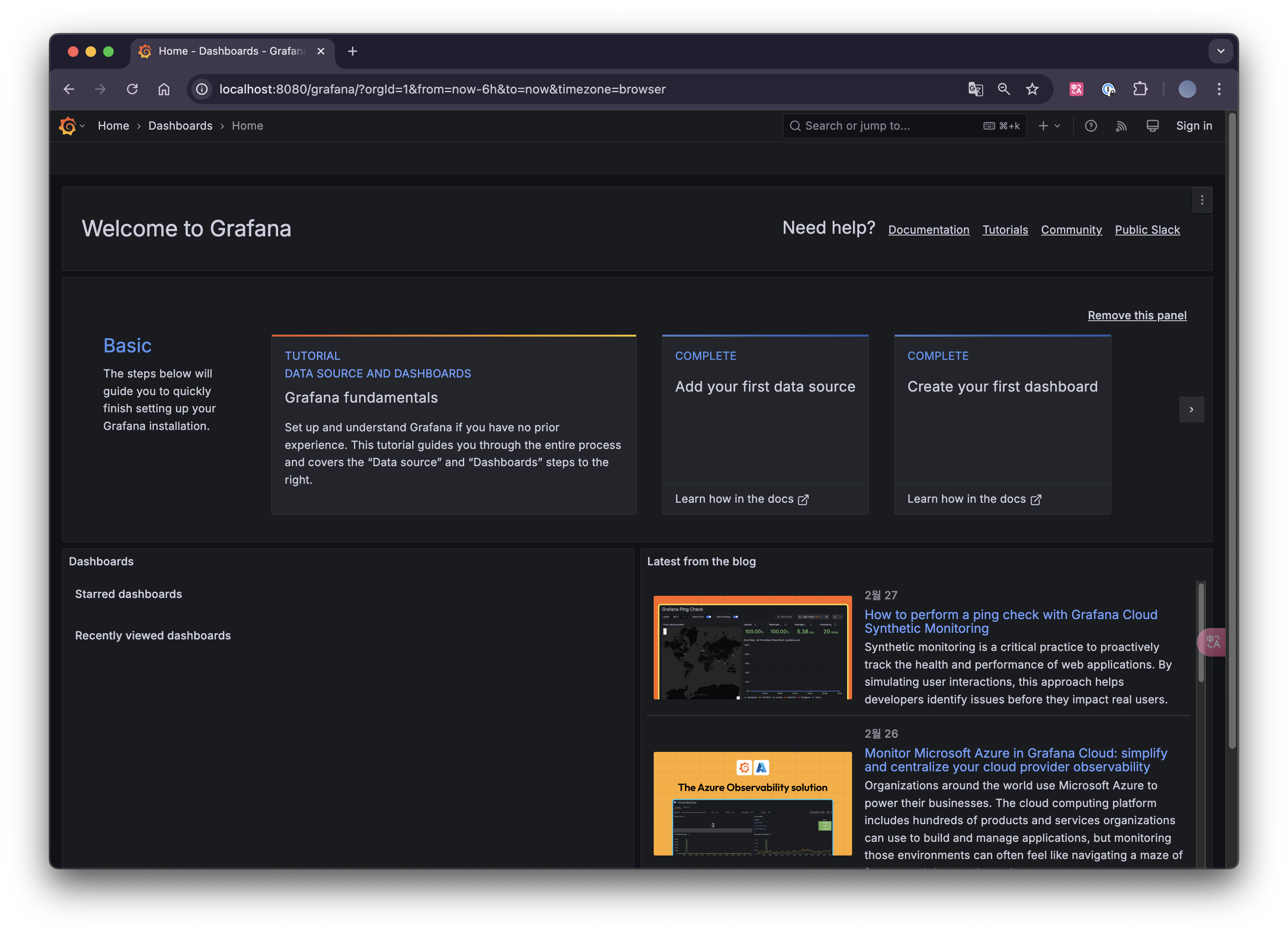Open the browser zoom magnifier icon
This screenshot has width=1288, height=934.
tap(1004, 89)
